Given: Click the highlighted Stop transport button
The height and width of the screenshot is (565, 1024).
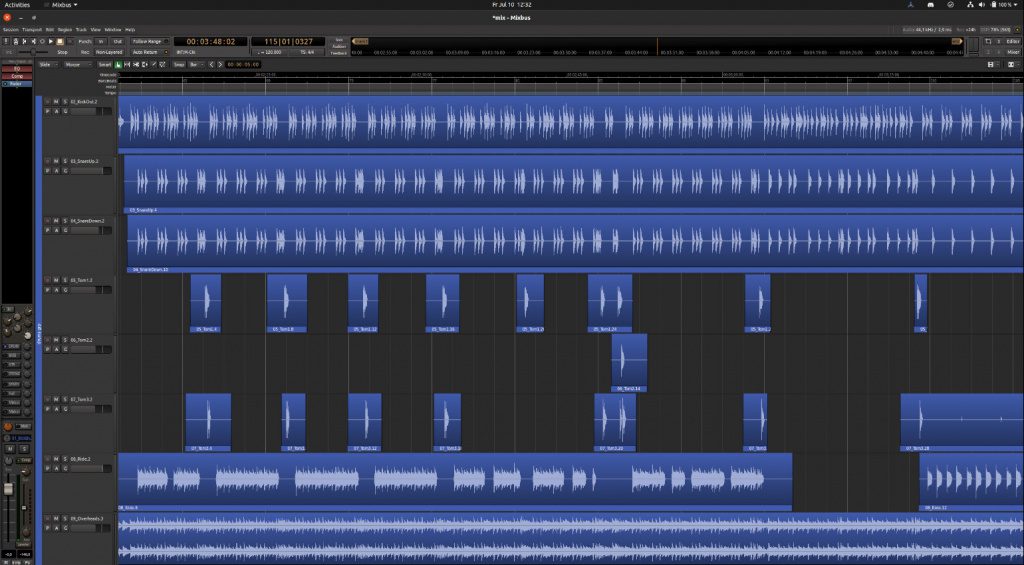Looking at the screenshot, I should click(60, 41).
